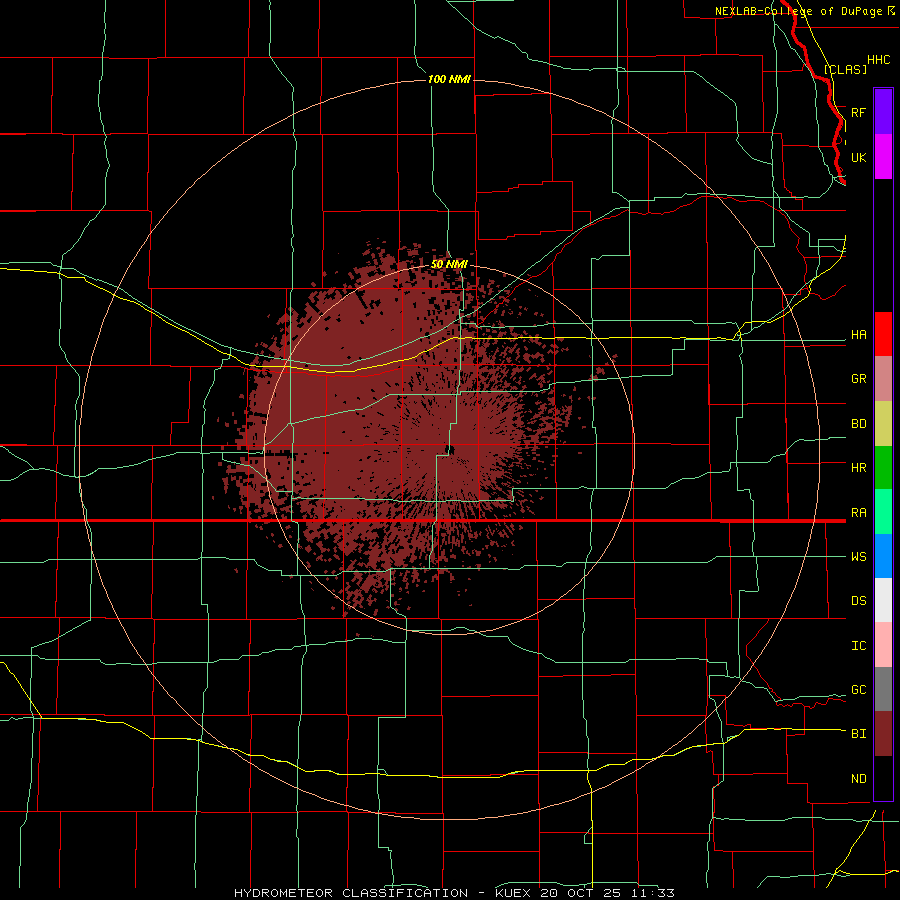The image size is (900, 900).
Task: Click the 20 OCT 25 date text
Action: tap(581, 893)
